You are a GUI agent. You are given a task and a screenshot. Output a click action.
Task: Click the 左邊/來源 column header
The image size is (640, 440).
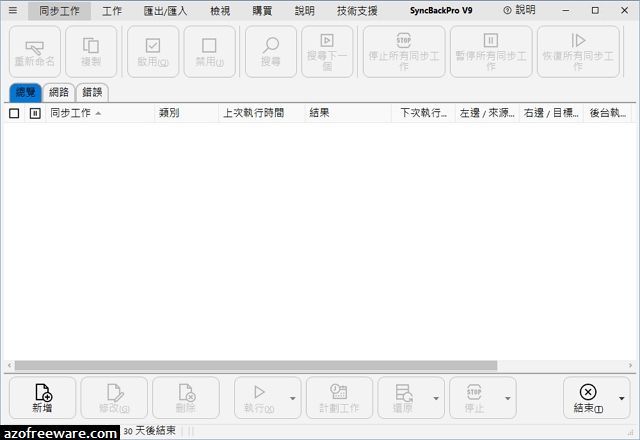pos(487,113)
